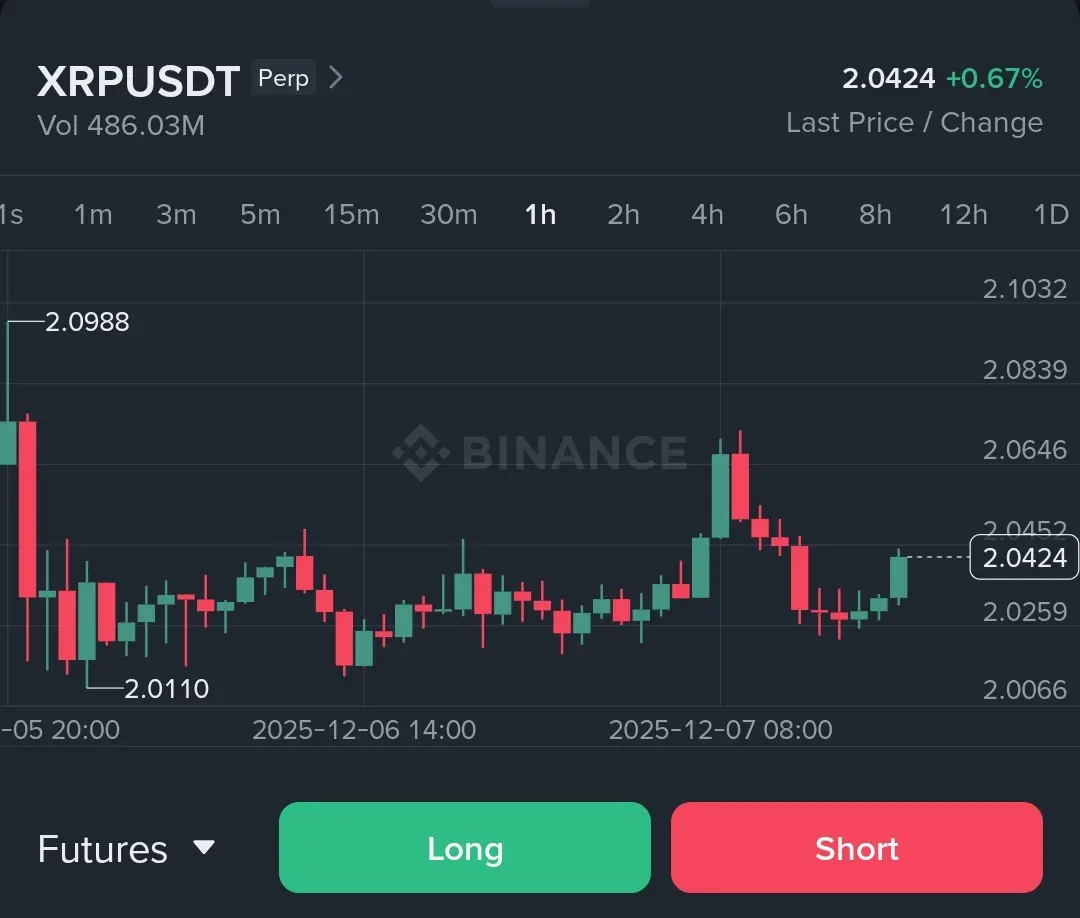Click the Short button
This screenshot has height=918, width=1080.
pos(857,848)
